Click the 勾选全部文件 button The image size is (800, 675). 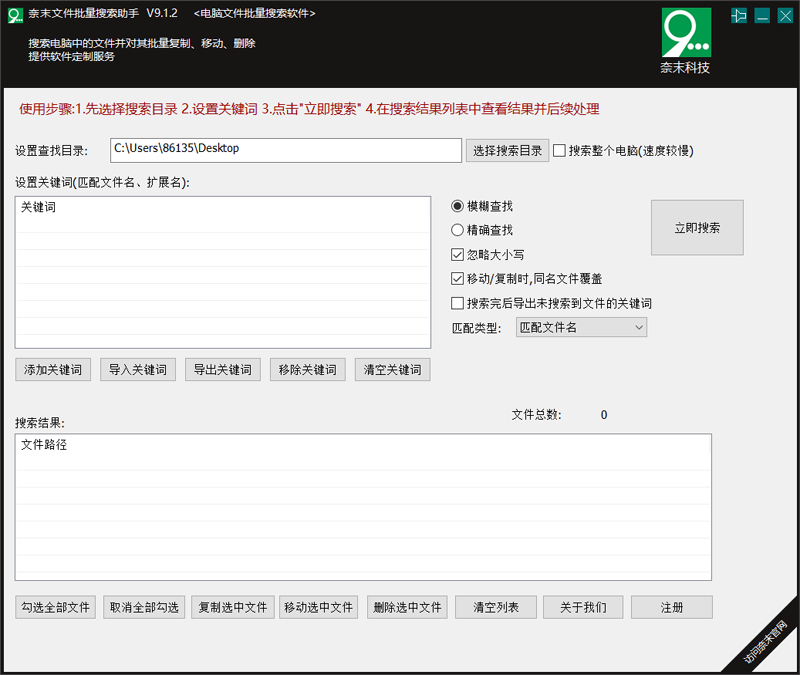click(x=56, y=607)
